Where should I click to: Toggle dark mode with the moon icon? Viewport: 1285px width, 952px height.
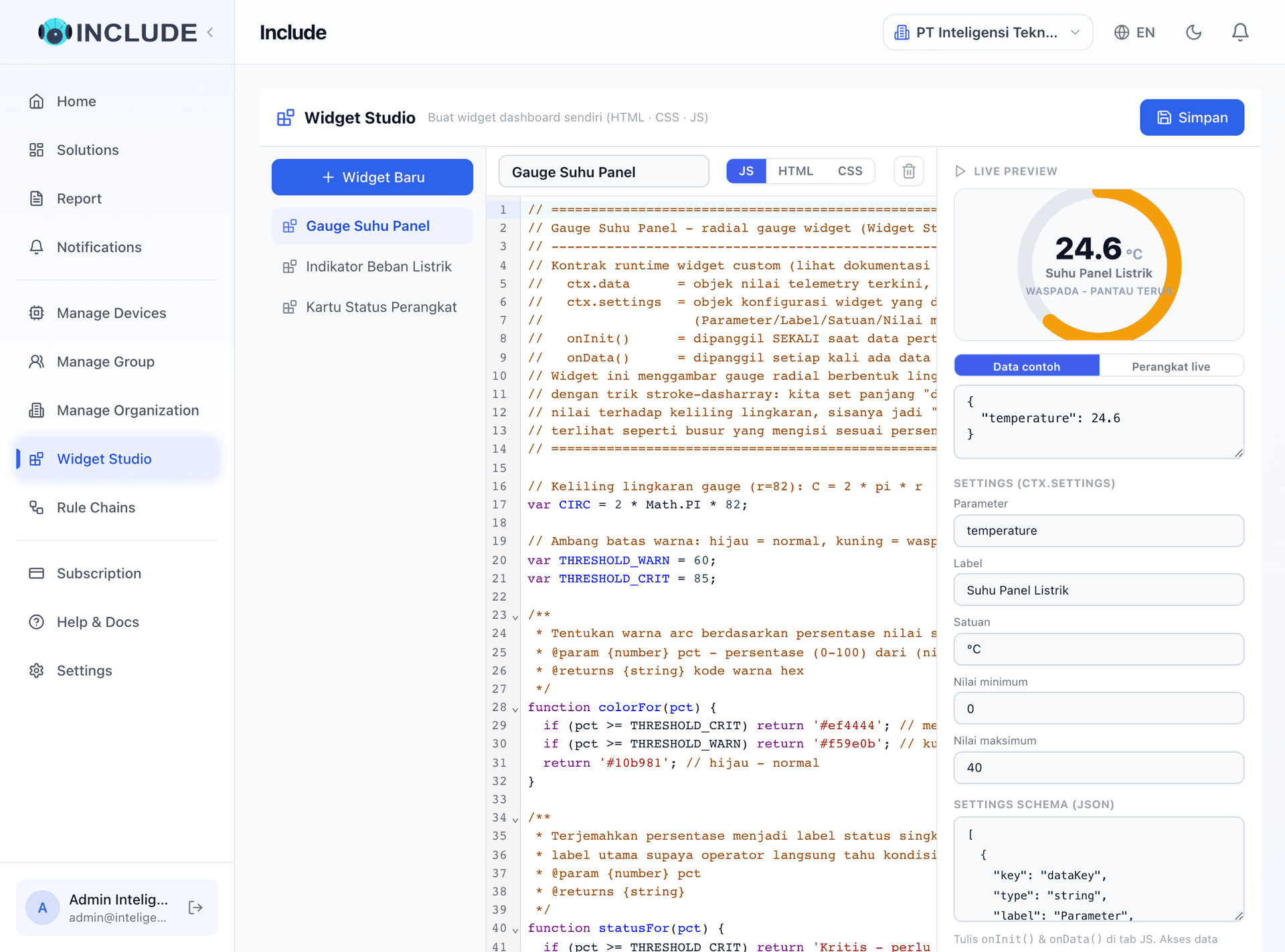point(1194,32)
